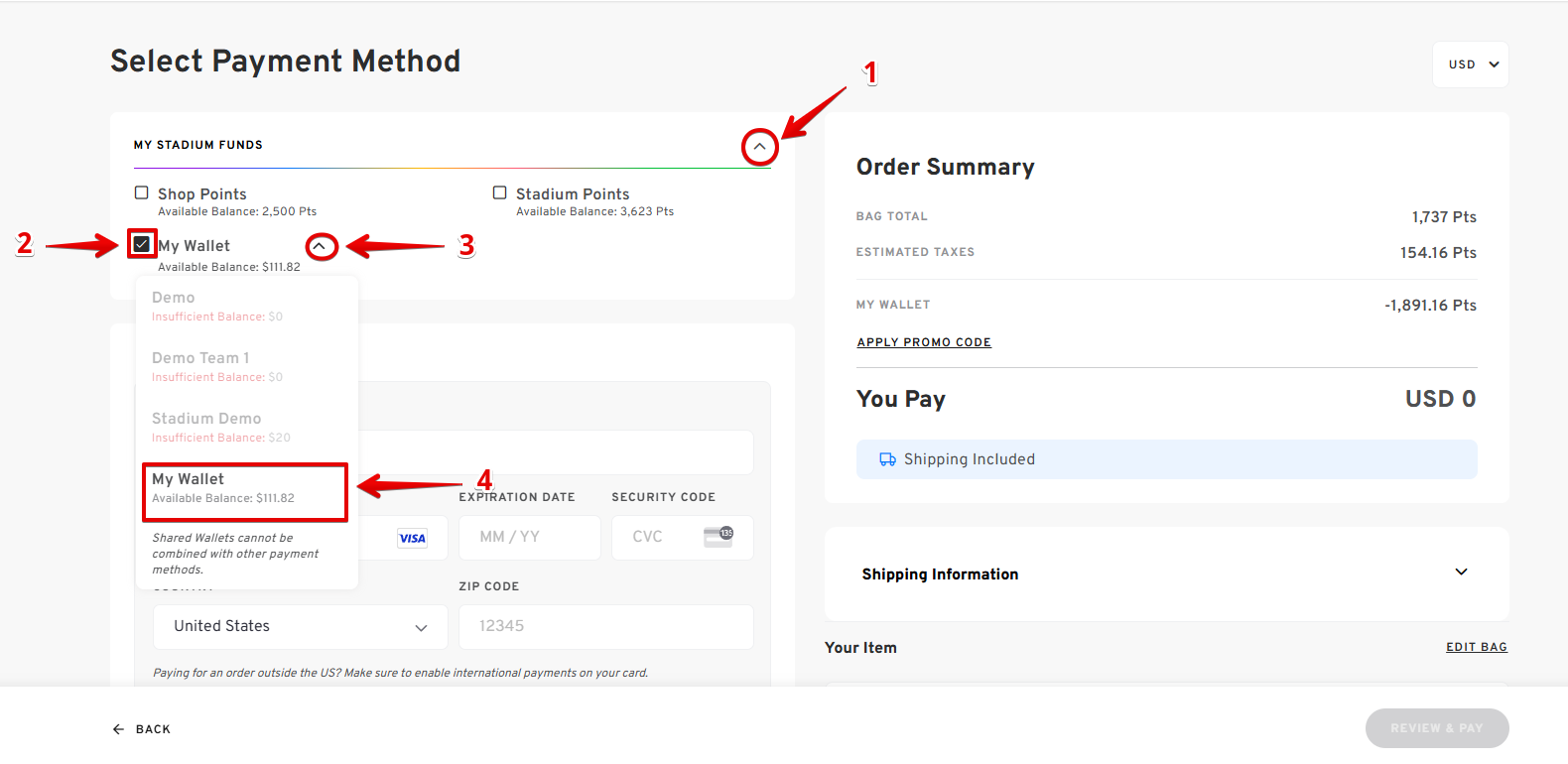
Task: Click the back arrow icon
Action: click(118, 729)
